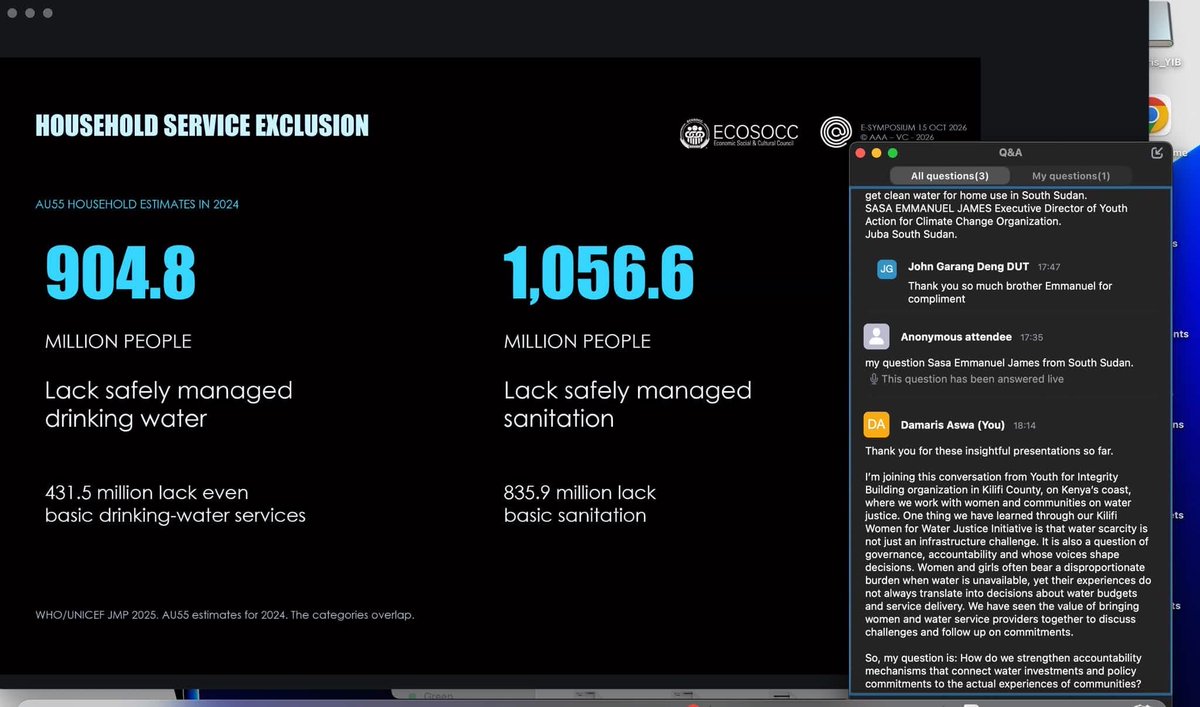Image resolution: width=1200 pixels, height=707 pixels.
Task: Switch to the All questions(3) tab
Action: coord(949,176)
